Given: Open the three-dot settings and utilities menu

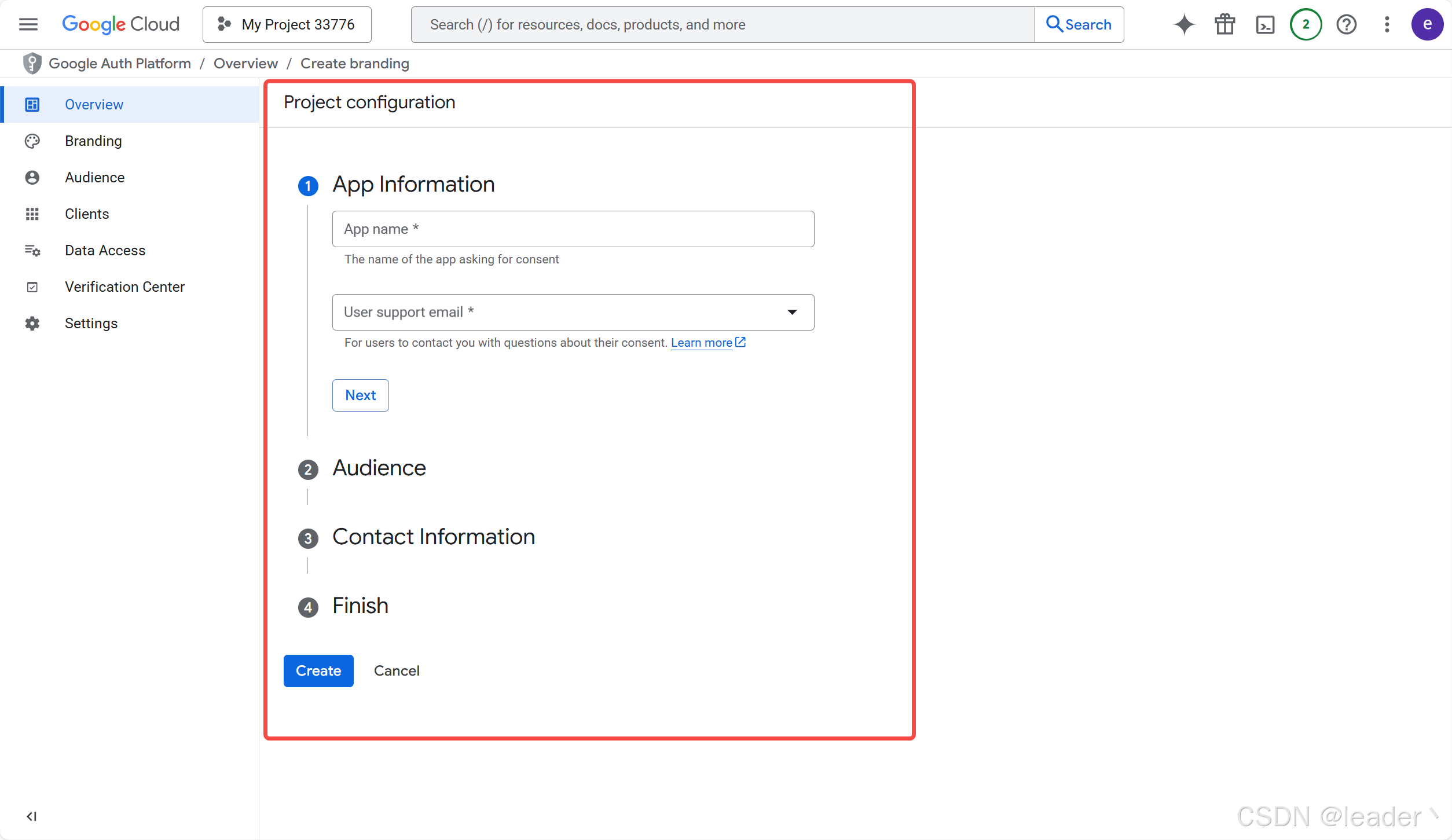Looking at the screenshot, I should click(1387, 24).
